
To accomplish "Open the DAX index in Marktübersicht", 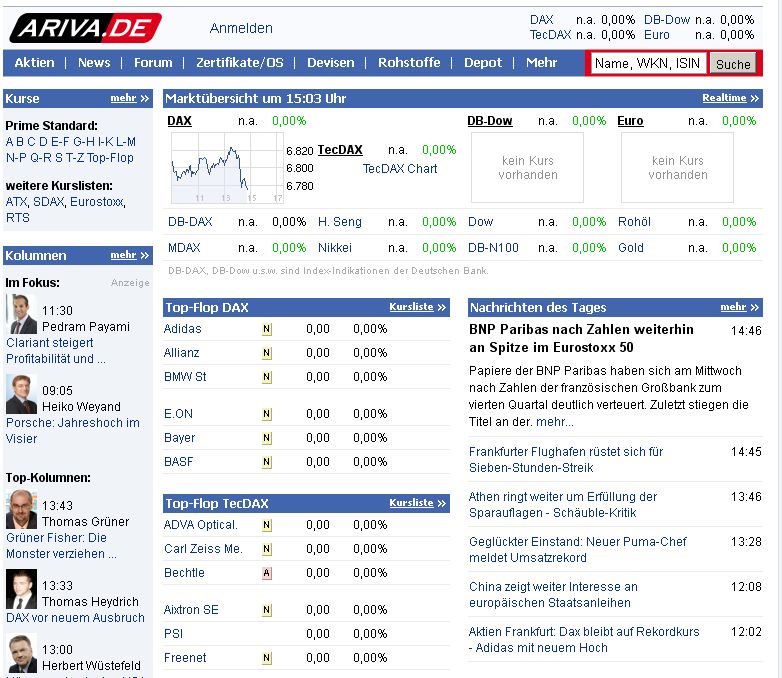I will point(180,121).
